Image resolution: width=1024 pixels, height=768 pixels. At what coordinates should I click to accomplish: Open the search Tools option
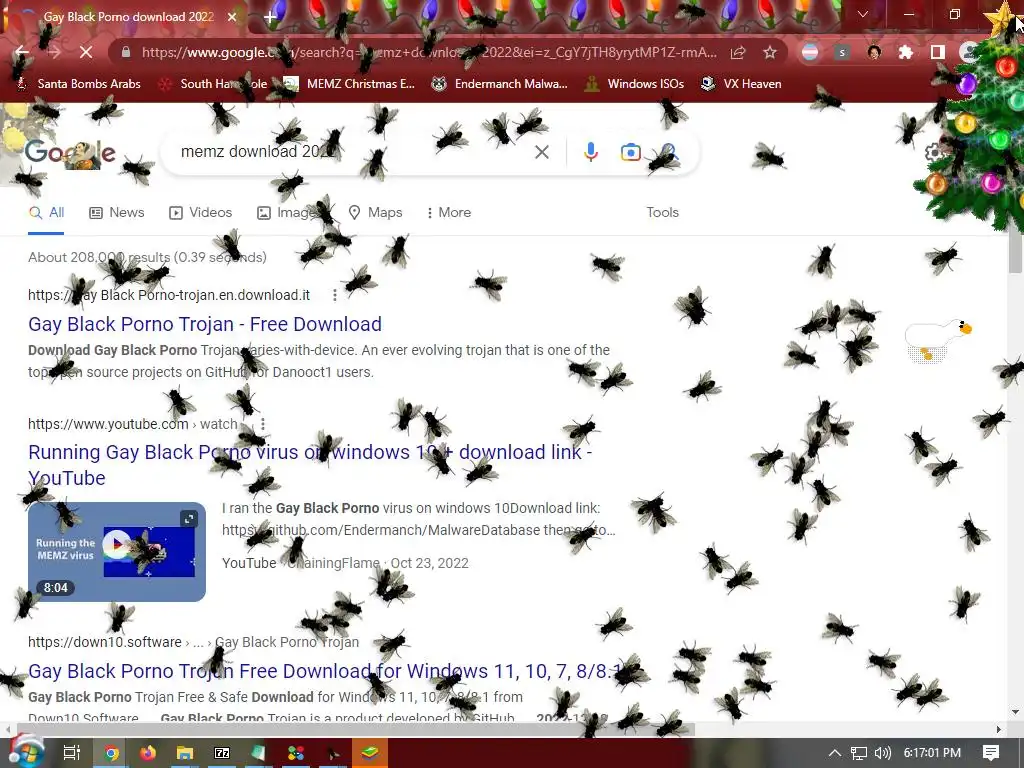click(x=662, y=212)
